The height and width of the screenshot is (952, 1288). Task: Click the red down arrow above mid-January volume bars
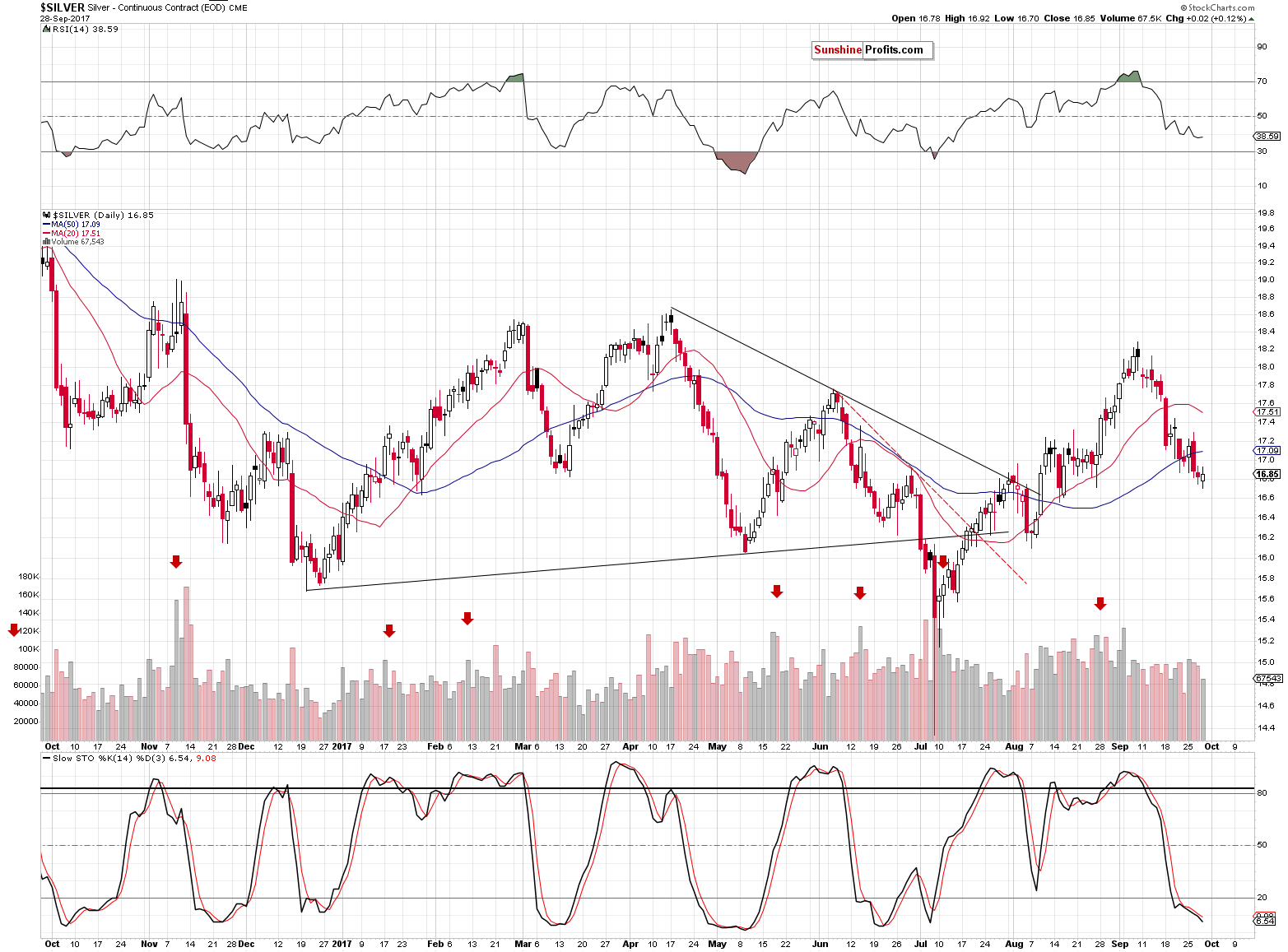tap(389, 630)
